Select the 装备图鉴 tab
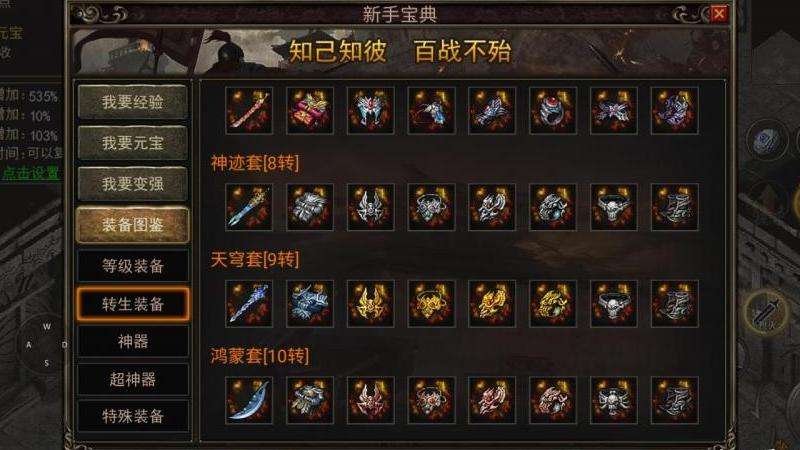The image size is (800, 450). tap(133, 224)
